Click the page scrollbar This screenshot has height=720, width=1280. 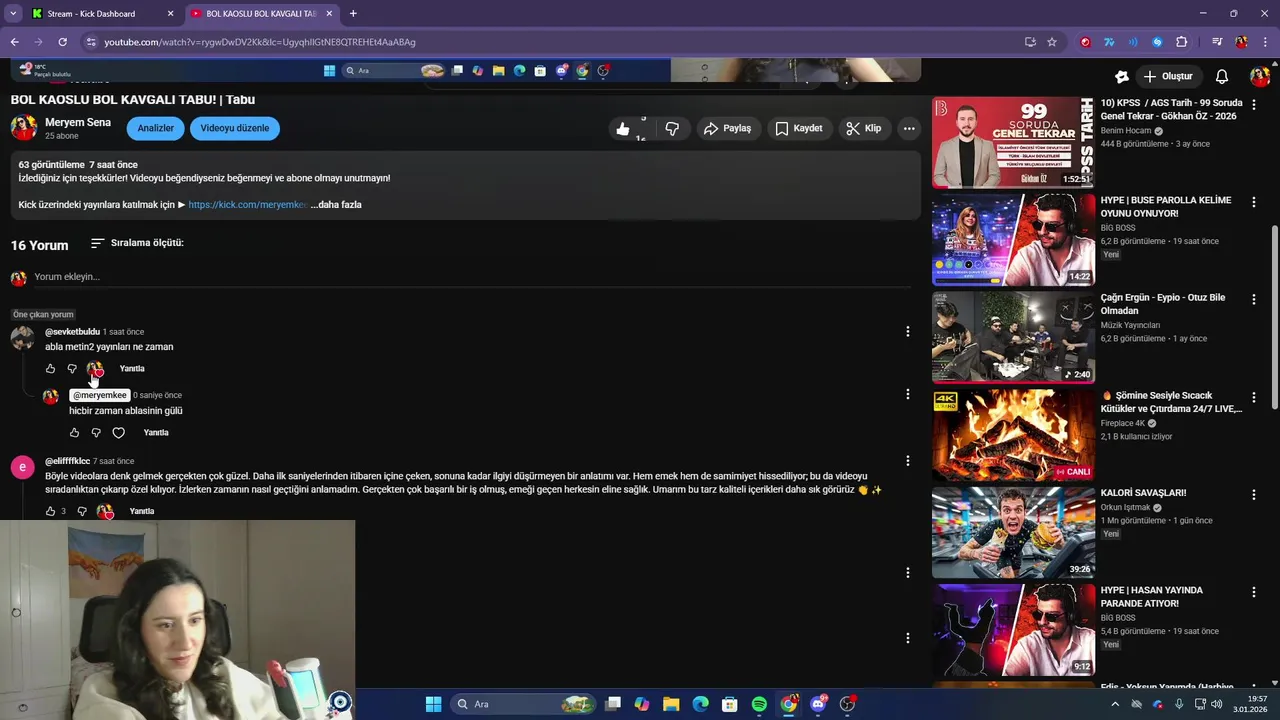point(1274,316)
